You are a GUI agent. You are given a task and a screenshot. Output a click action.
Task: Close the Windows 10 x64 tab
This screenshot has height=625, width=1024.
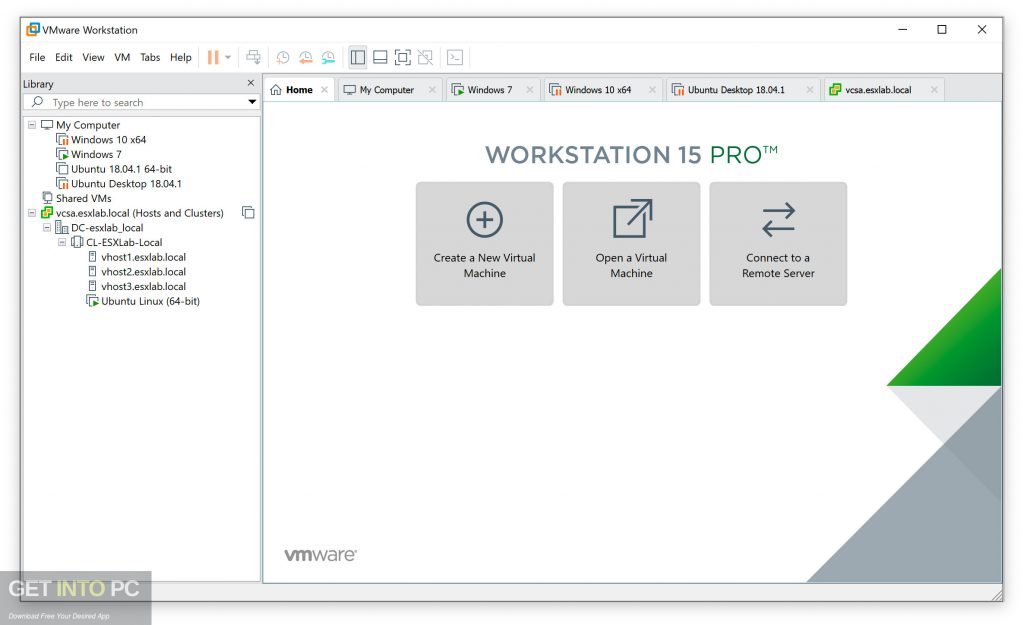(652, 90)
